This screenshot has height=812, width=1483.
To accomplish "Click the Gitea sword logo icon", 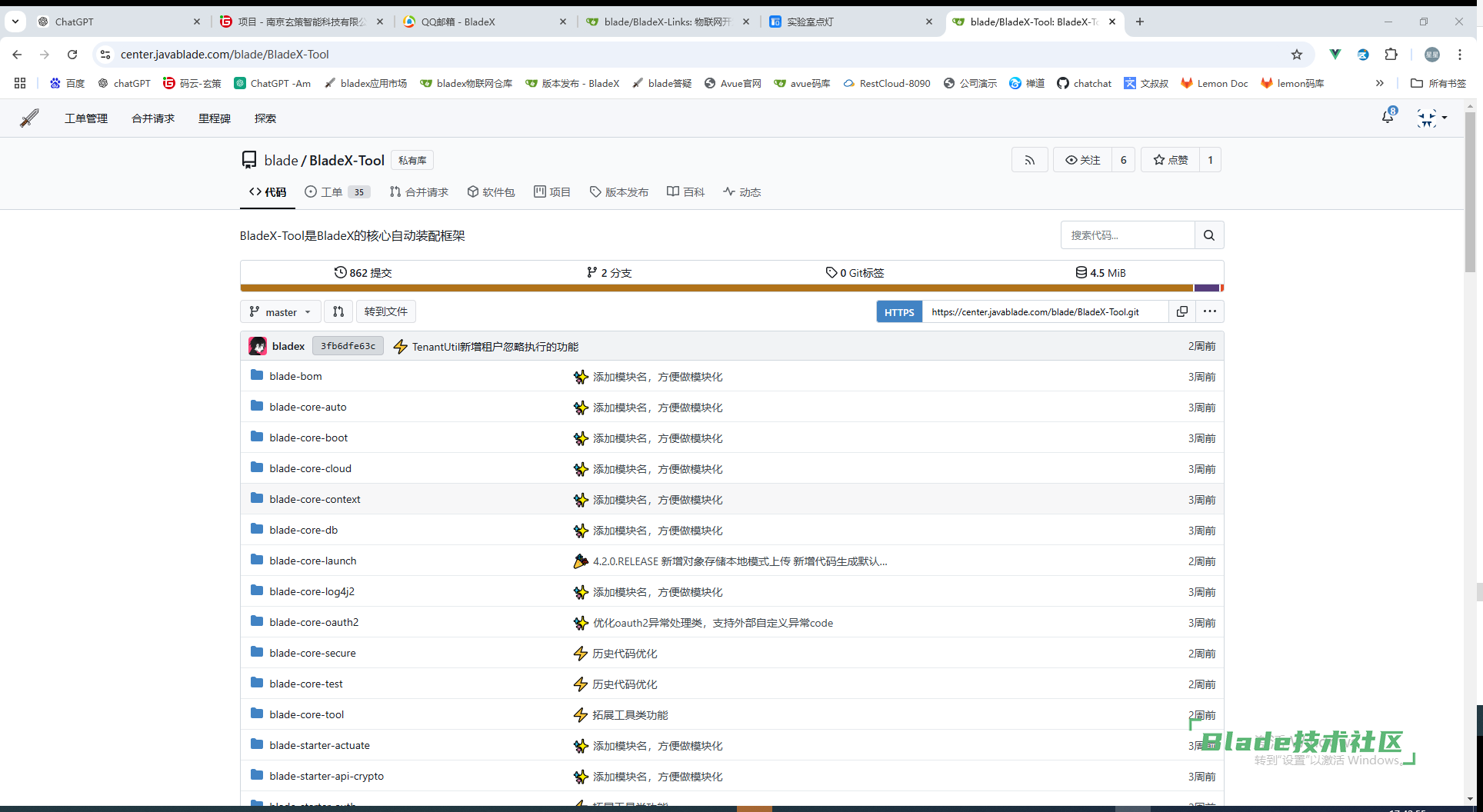I will 29,118.
